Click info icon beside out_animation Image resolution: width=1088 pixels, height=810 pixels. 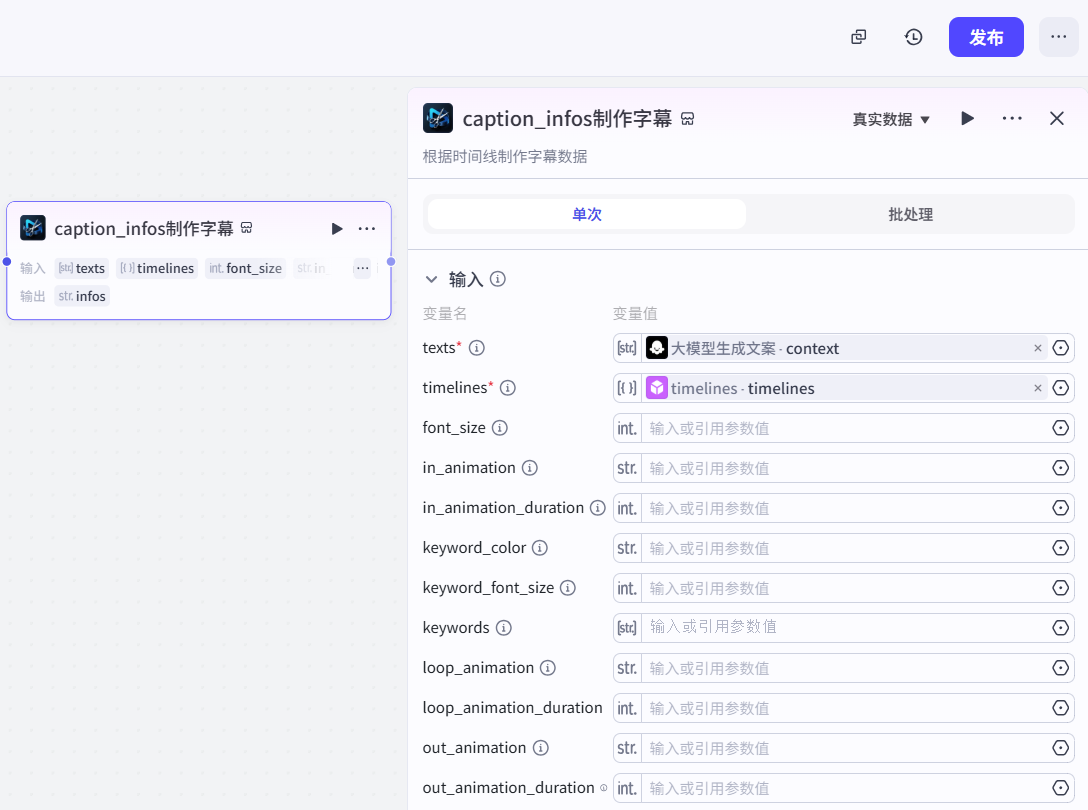coord(541,748)
